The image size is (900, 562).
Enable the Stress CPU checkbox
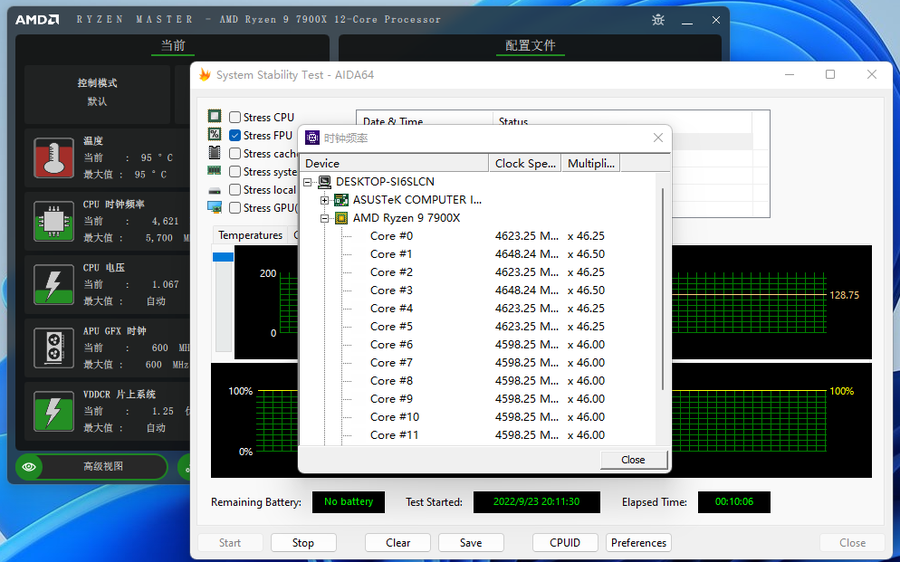235,118
